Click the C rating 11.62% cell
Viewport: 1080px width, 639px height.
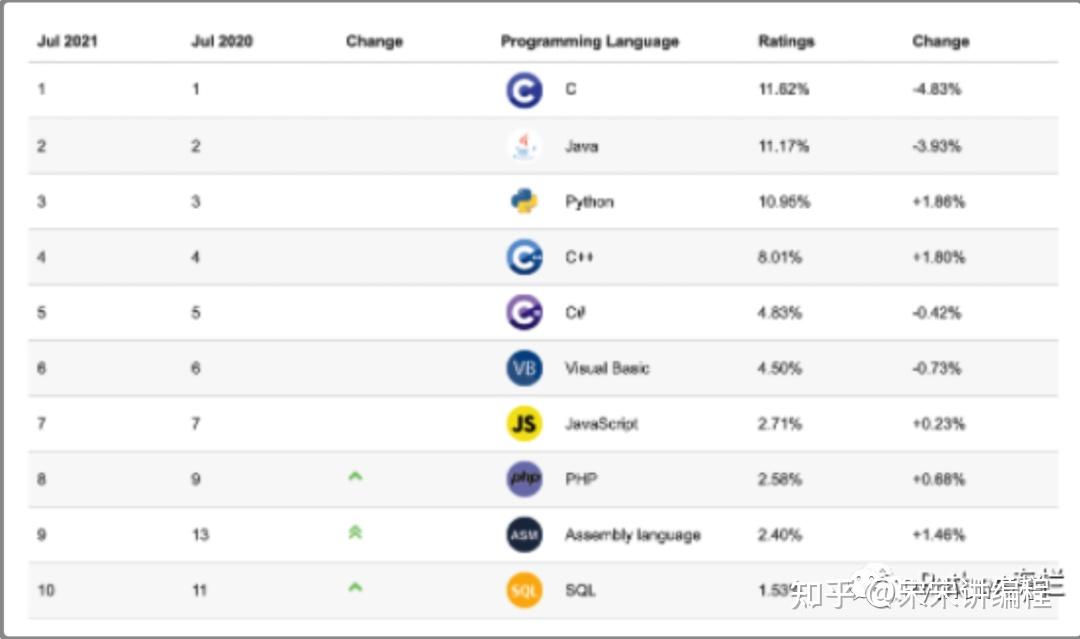click(x=784, y=89)
